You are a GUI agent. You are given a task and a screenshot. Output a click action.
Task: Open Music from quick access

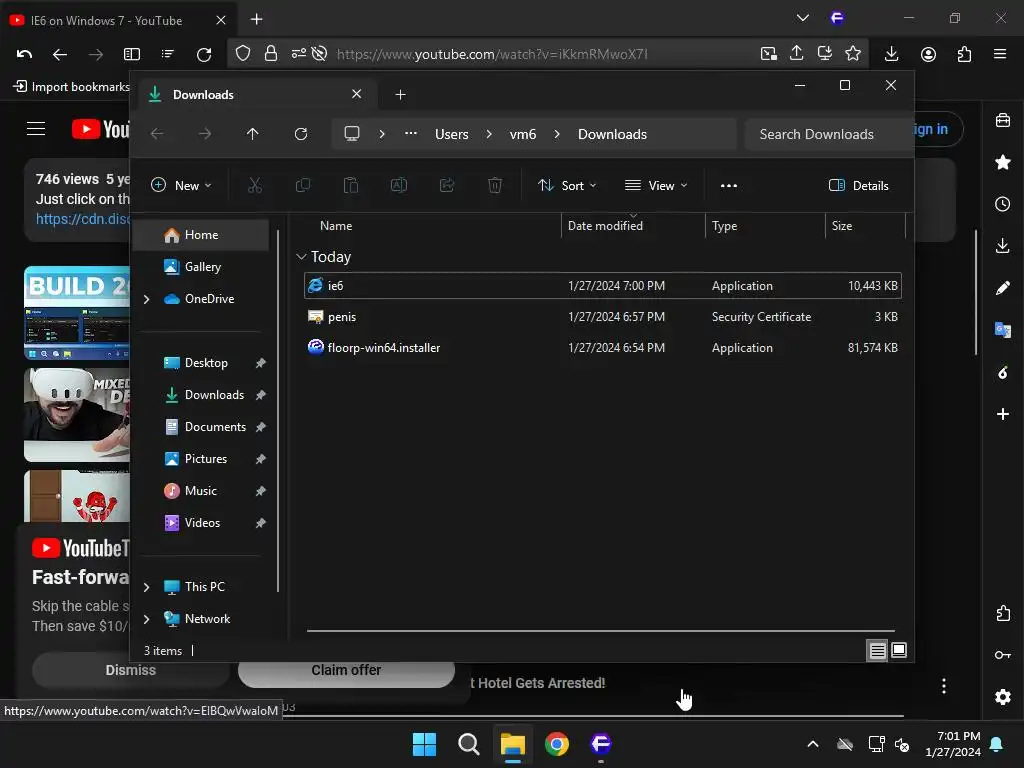tap(200, 491)
